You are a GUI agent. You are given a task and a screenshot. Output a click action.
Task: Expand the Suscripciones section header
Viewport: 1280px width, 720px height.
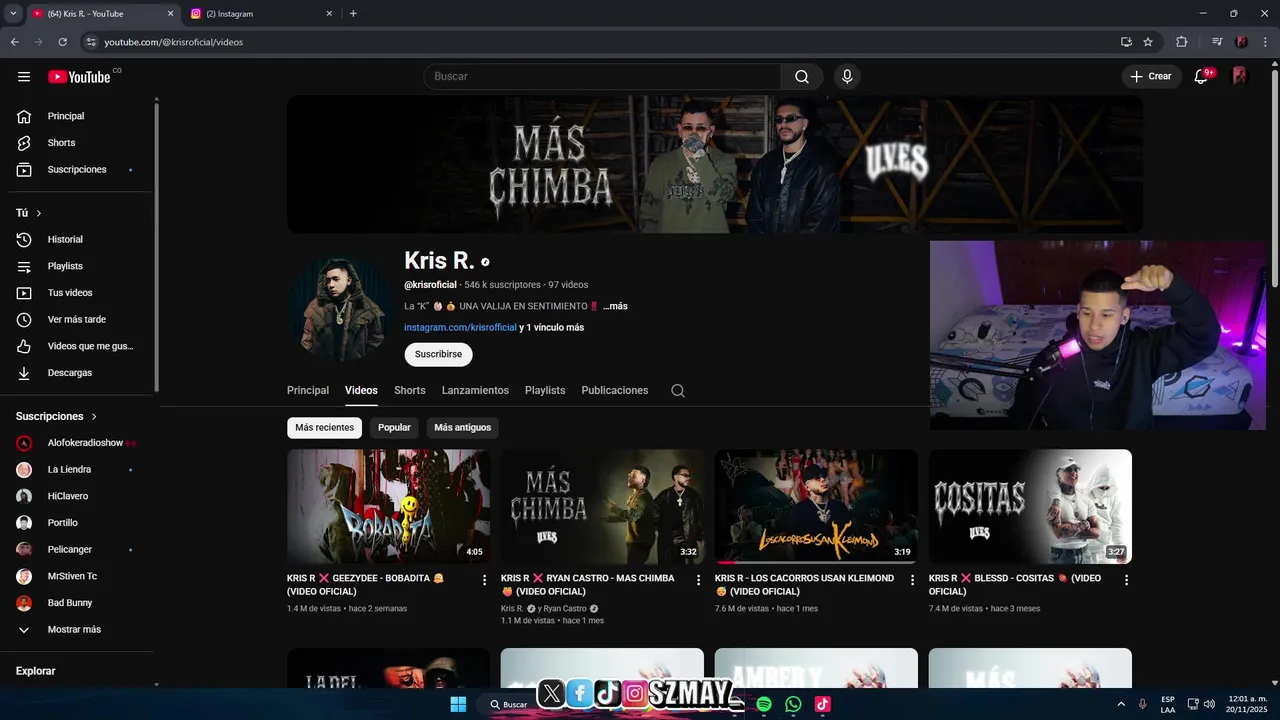(x=56, y=416)
